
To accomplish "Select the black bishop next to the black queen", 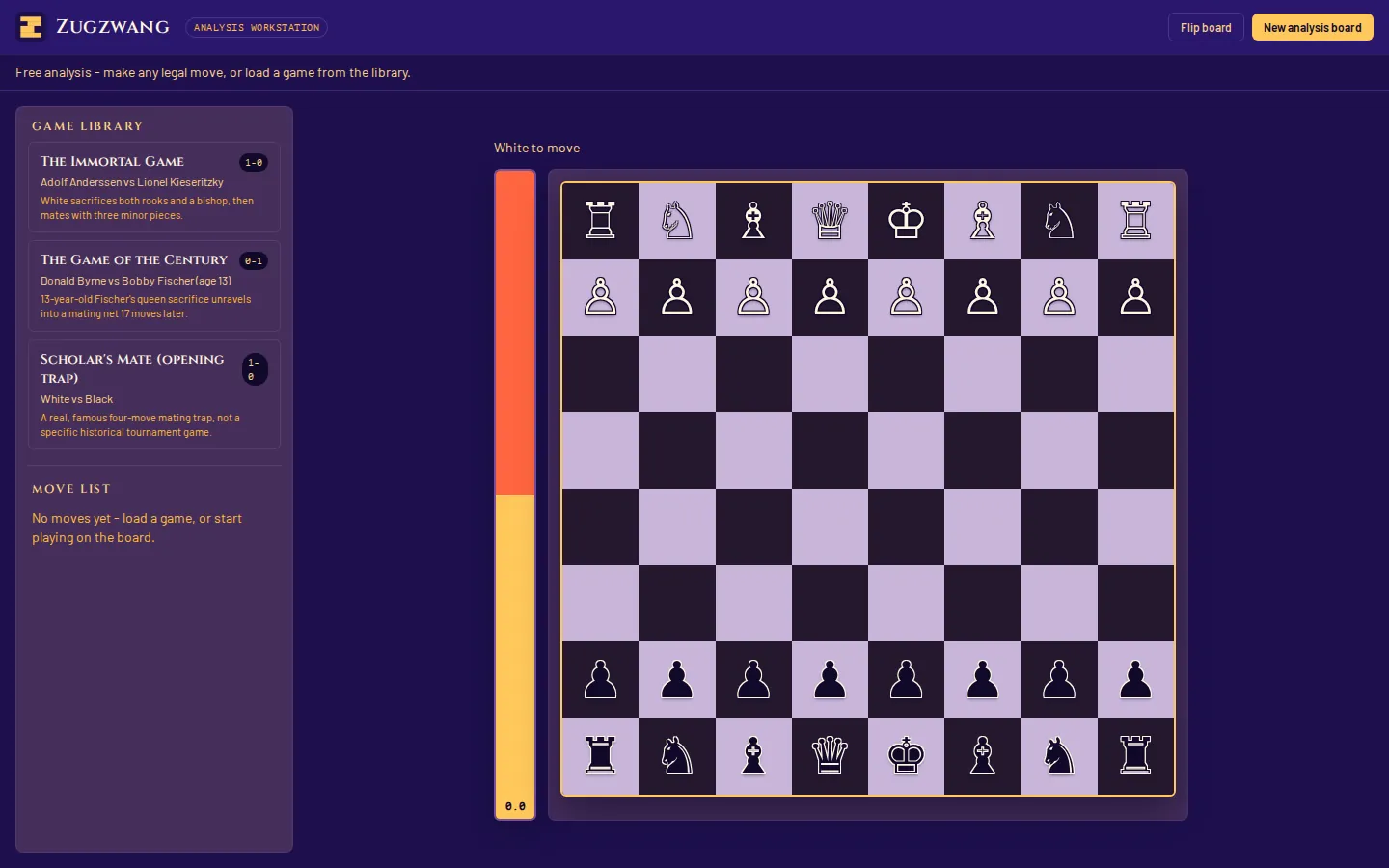I will pos(753,756).
